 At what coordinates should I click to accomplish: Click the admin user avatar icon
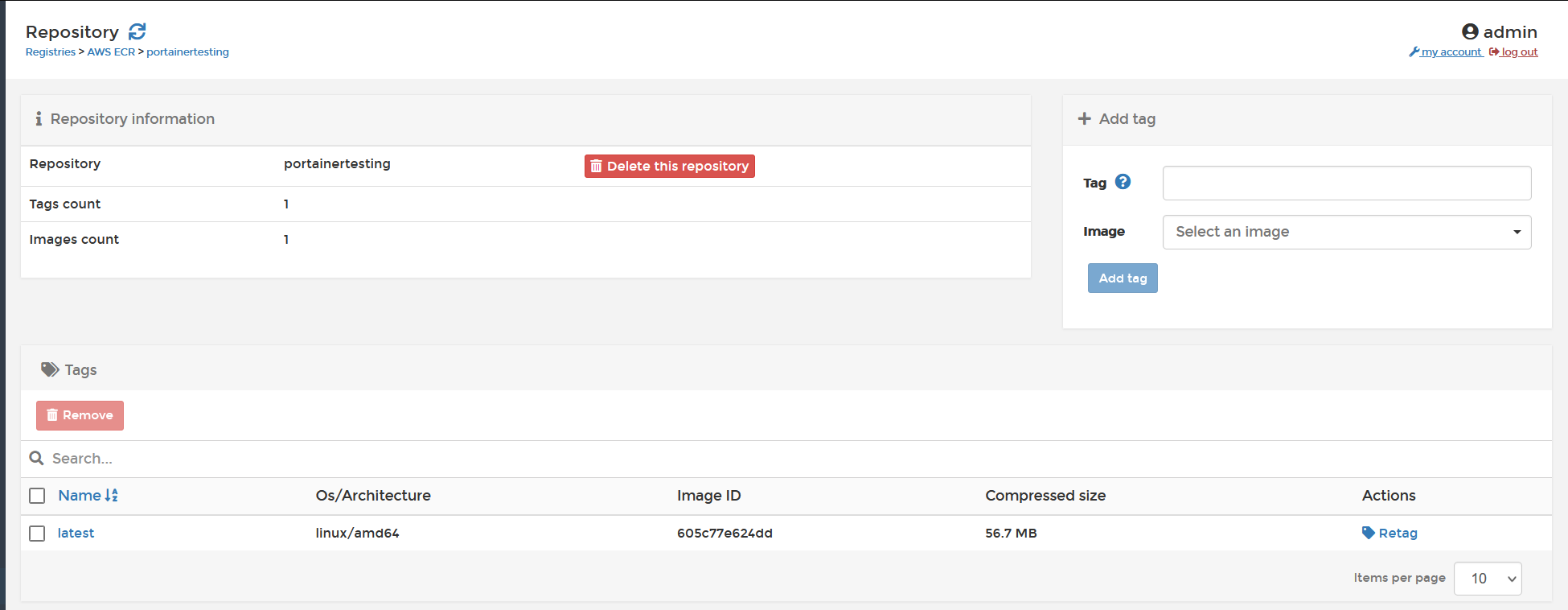tap(1470, 31)
